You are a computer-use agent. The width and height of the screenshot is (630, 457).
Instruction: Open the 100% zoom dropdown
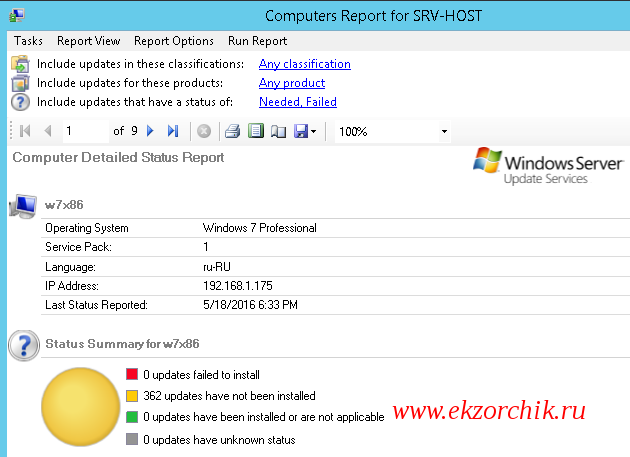(444, 131)
